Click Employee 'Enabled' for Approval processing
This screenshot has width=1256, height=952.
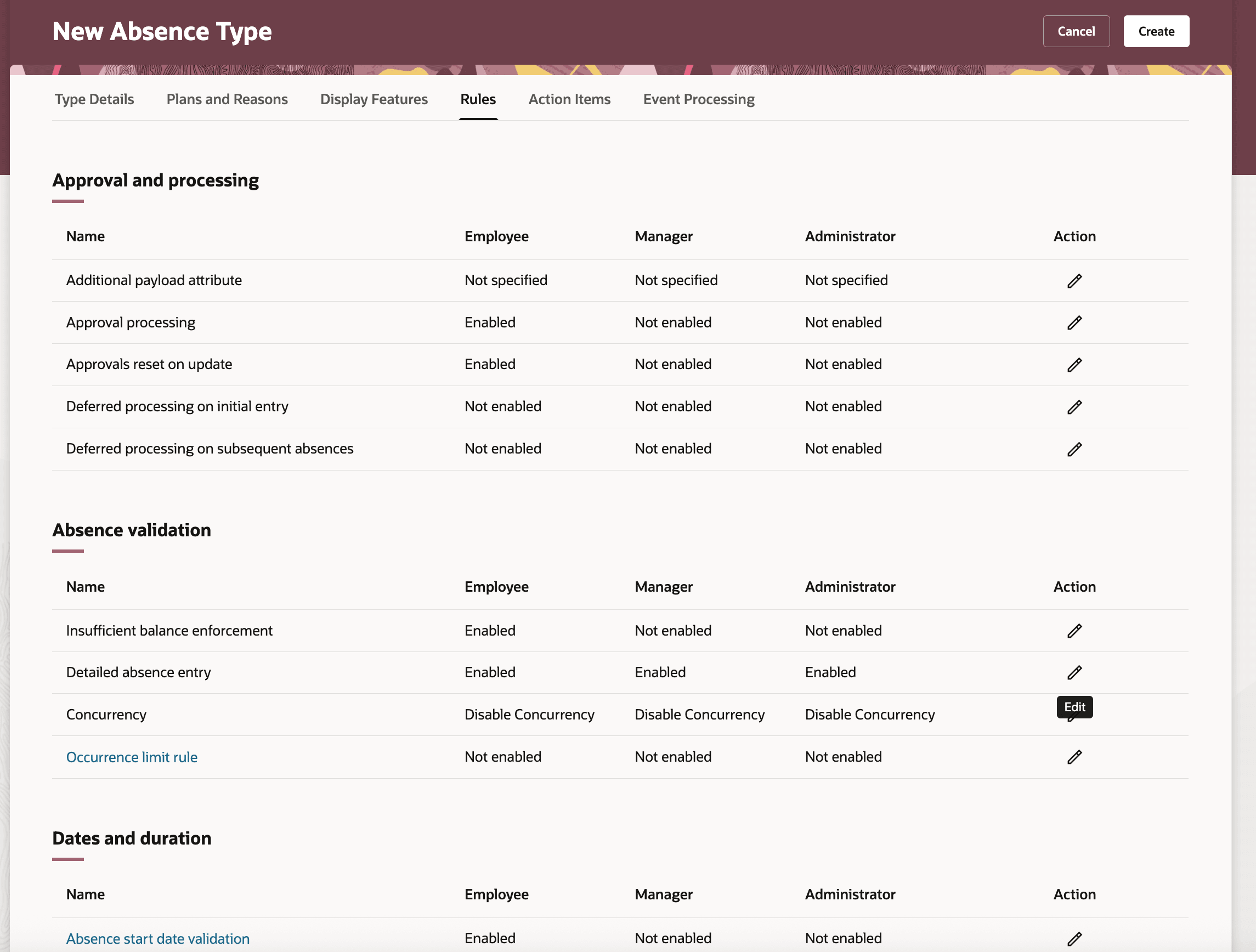click(490, 322)
